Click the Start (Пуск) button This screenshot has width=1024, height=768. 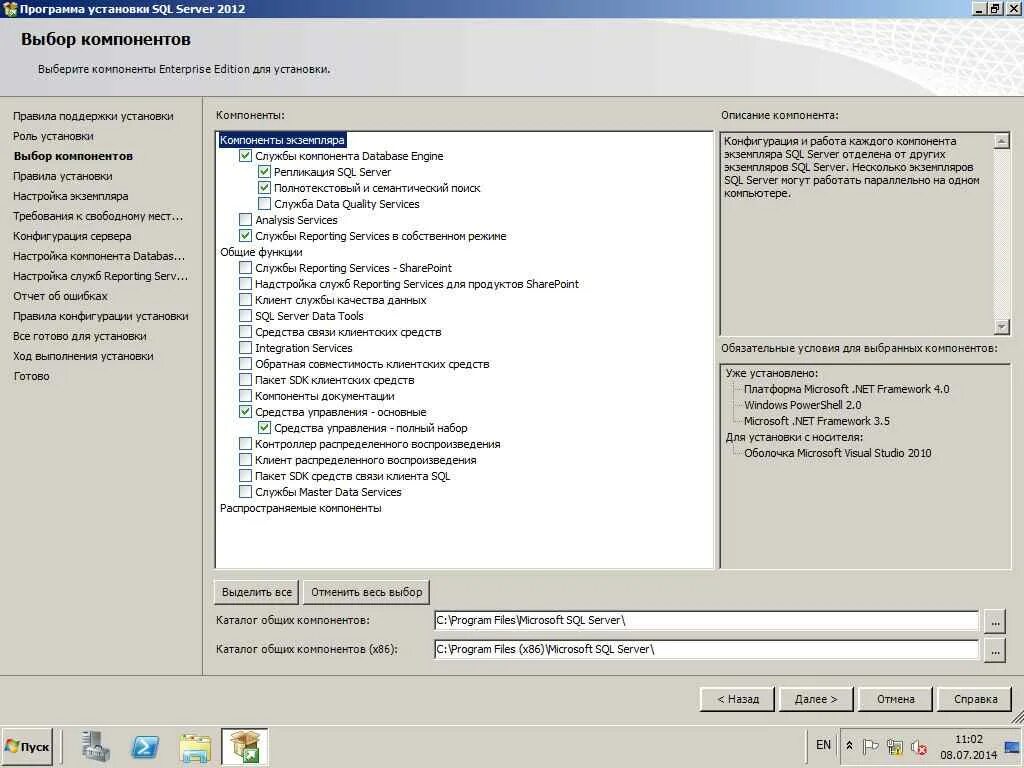point(27,746)
